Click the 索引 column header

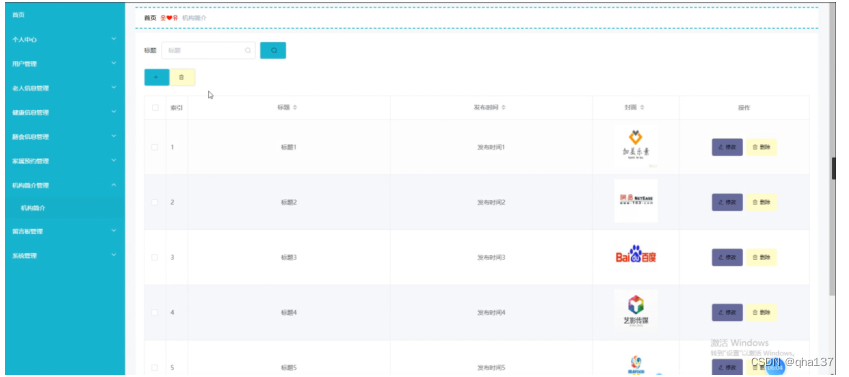pyautogui.click(x=177, y=108)
